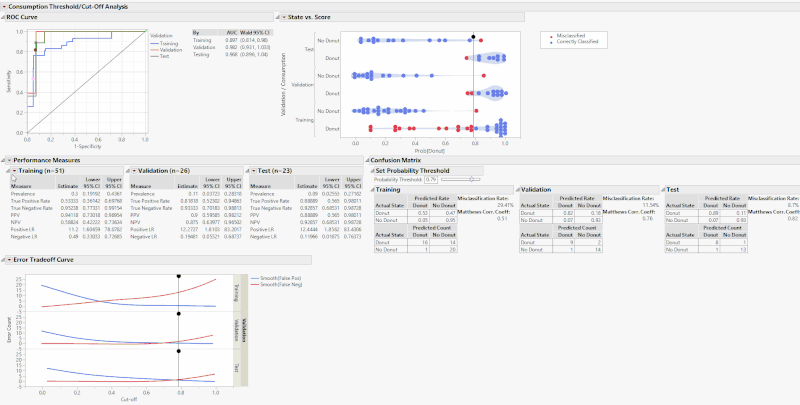Click the Correctly Classified blue legend marker

(552, 41)
